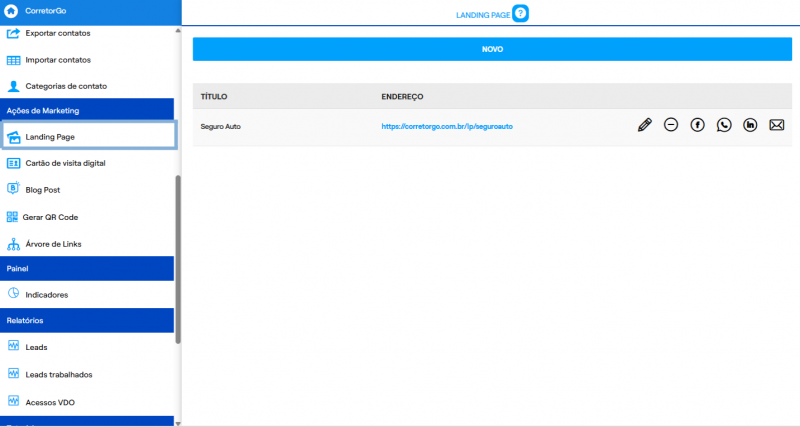Click the Importar contatos table icon
Image resolution: width=800 pixels, height=427 pixels.
[x=13, y=60]
